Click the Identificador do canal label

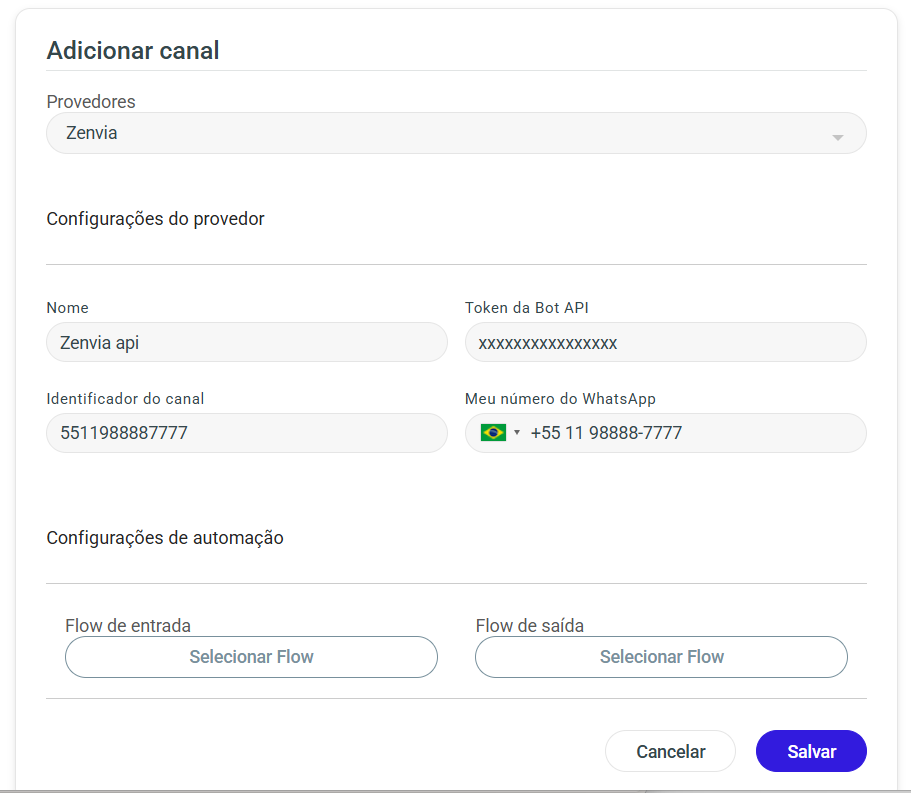tap(125, 399)
